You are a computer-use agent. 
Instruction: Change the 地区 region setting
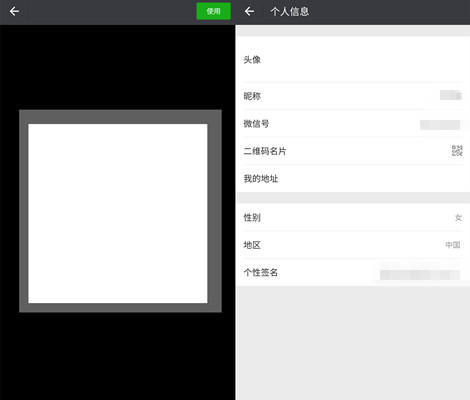point(353,245)
